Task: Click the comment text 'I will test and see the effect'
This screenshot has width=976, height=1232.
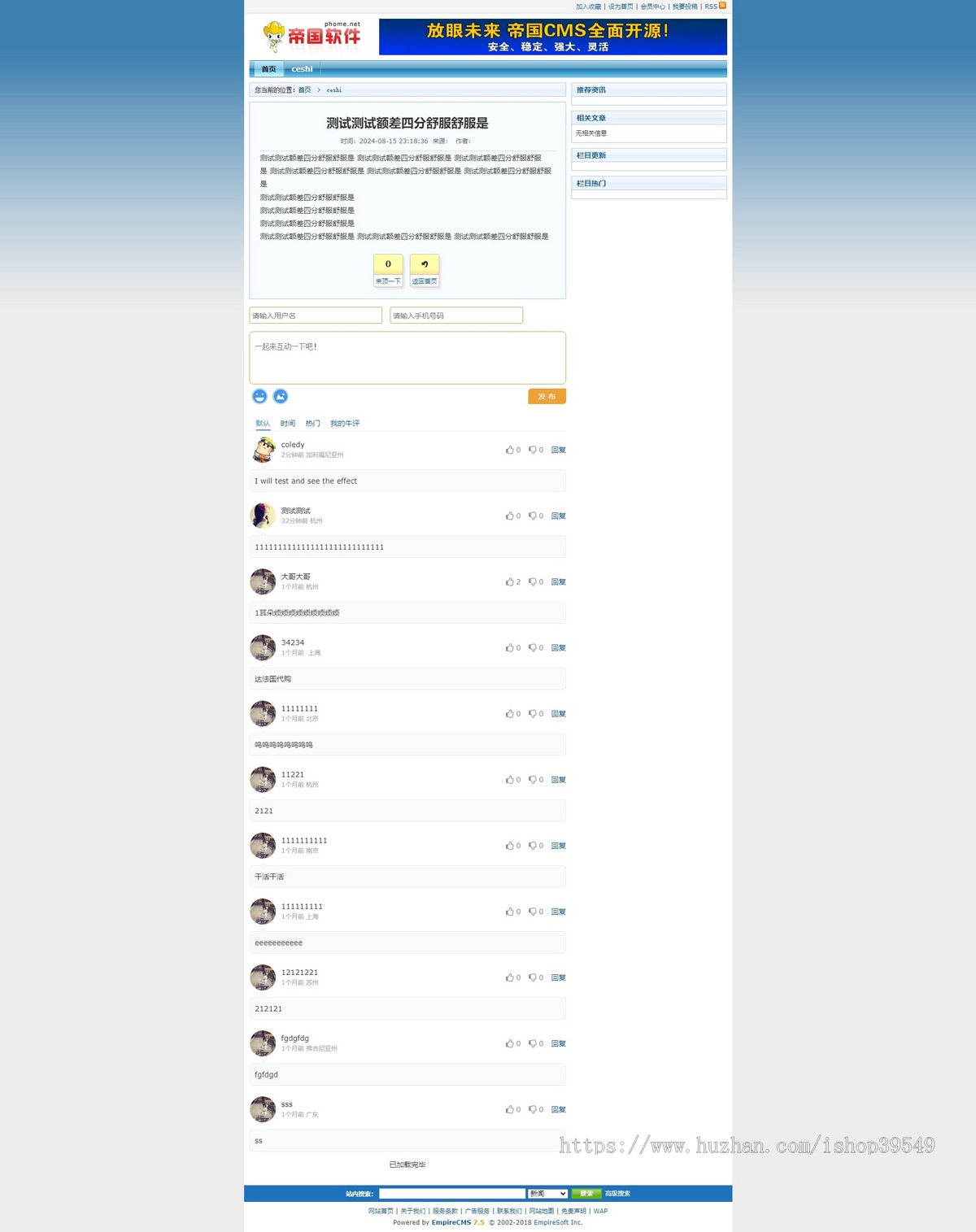Action: (306, 481)
